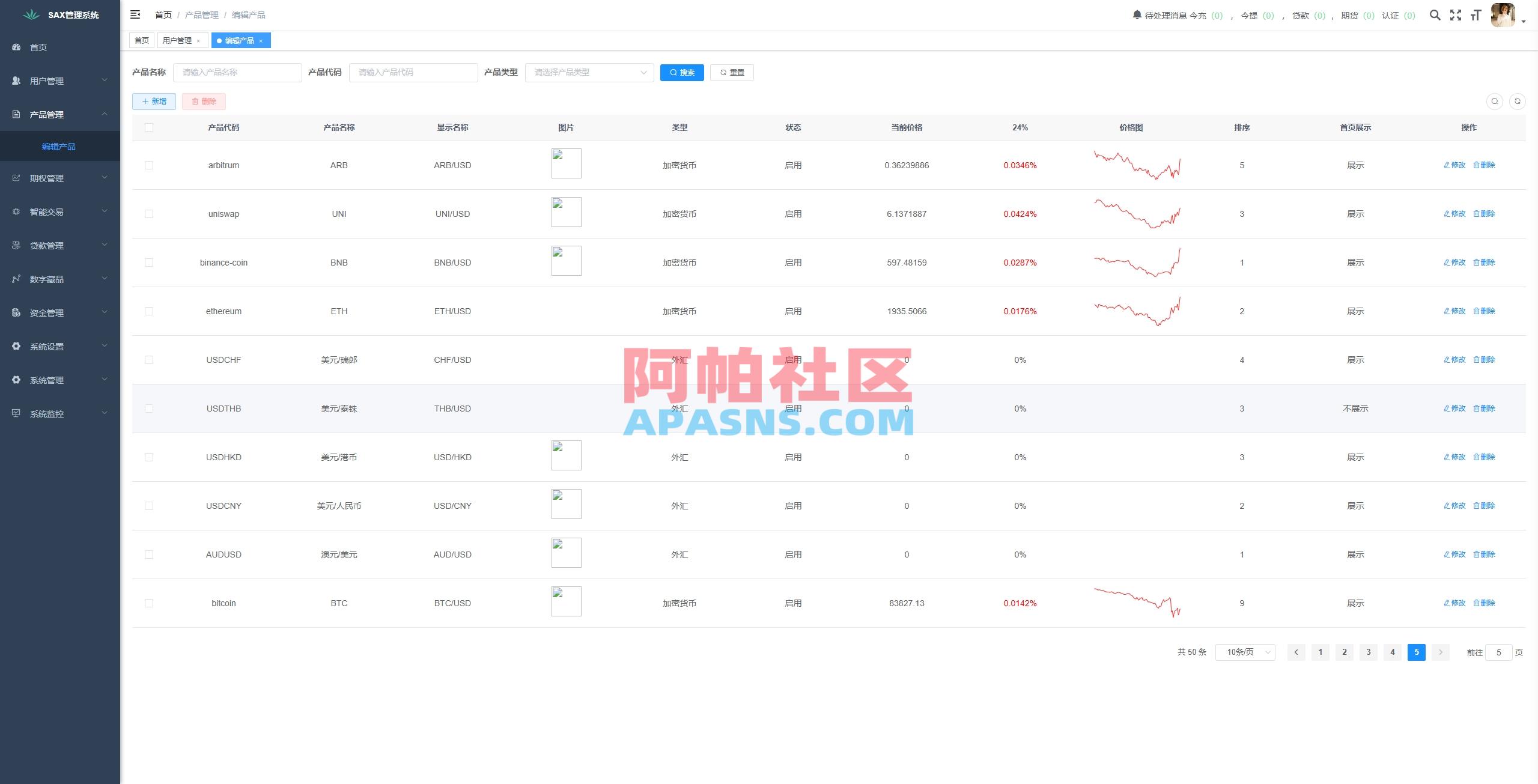Screen dimensions: 1538x784
Task: Go to page 3 in pagination
Action: tap(1368, 652)
